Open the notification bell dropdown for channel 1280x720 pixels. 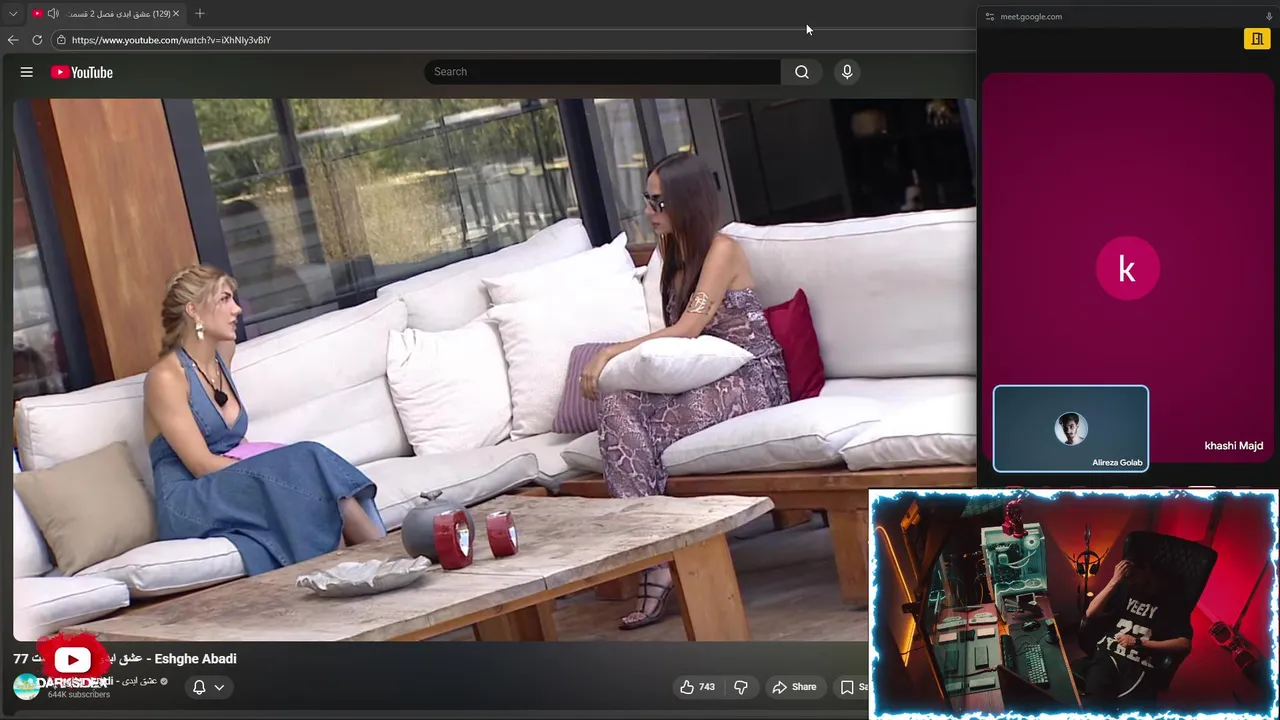tap(208, 687)
